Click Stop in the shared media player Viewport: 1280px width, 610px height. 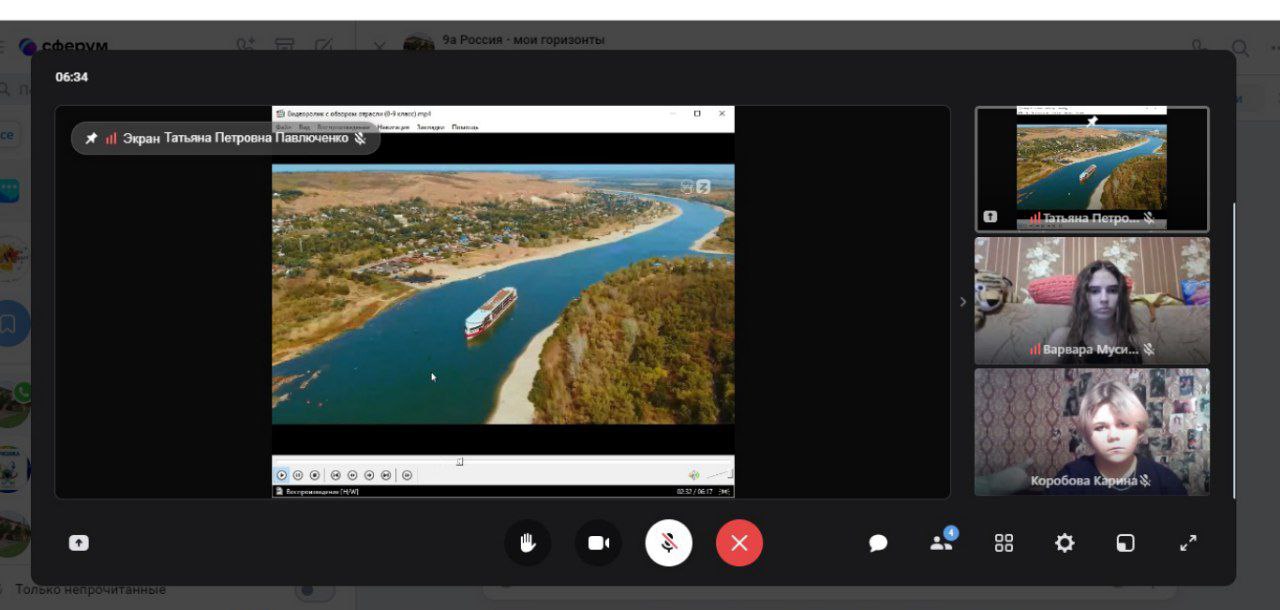[x=314, y=475]
